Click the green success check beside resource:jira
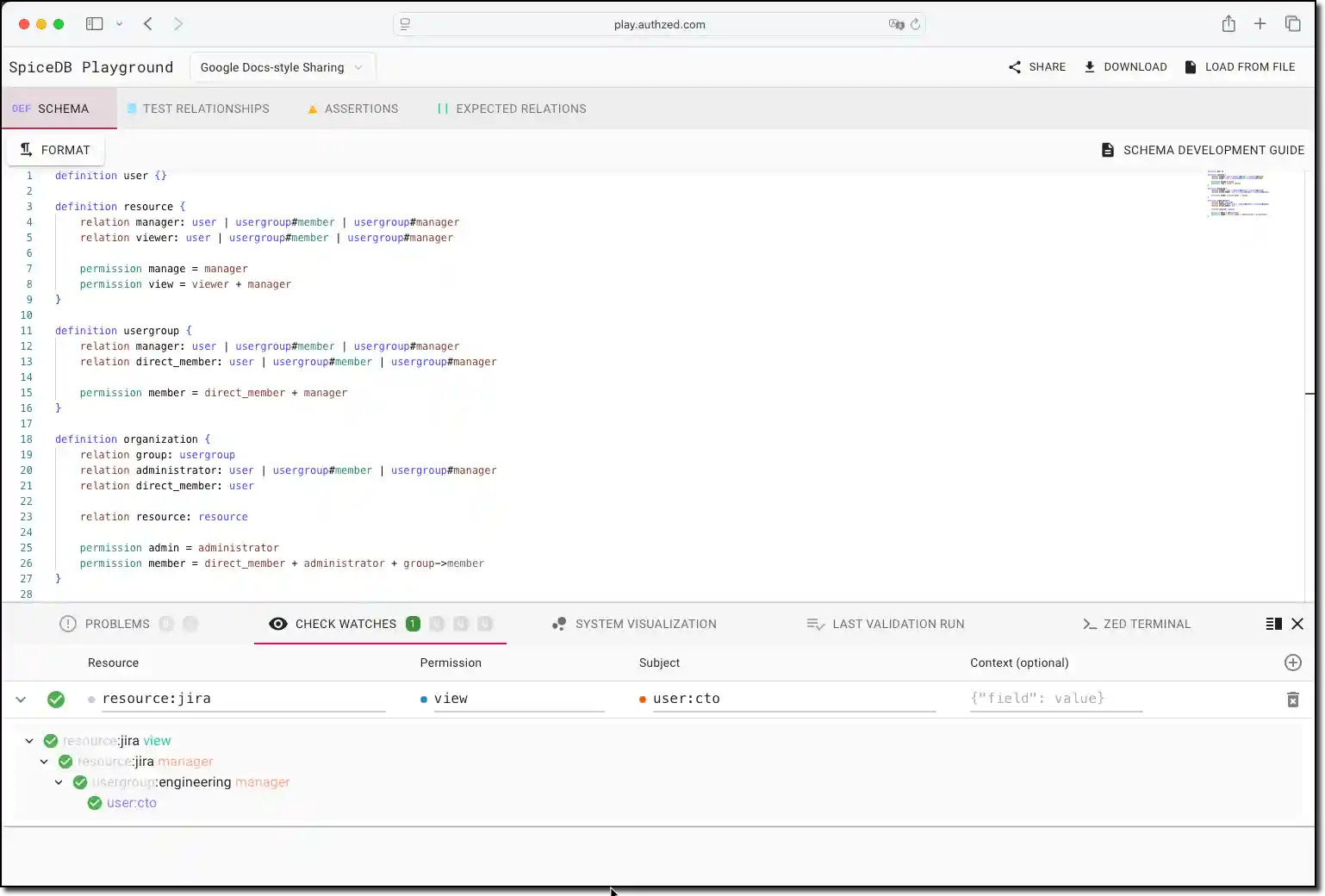This screenshot has height=896, width=1325. [56, 699]
